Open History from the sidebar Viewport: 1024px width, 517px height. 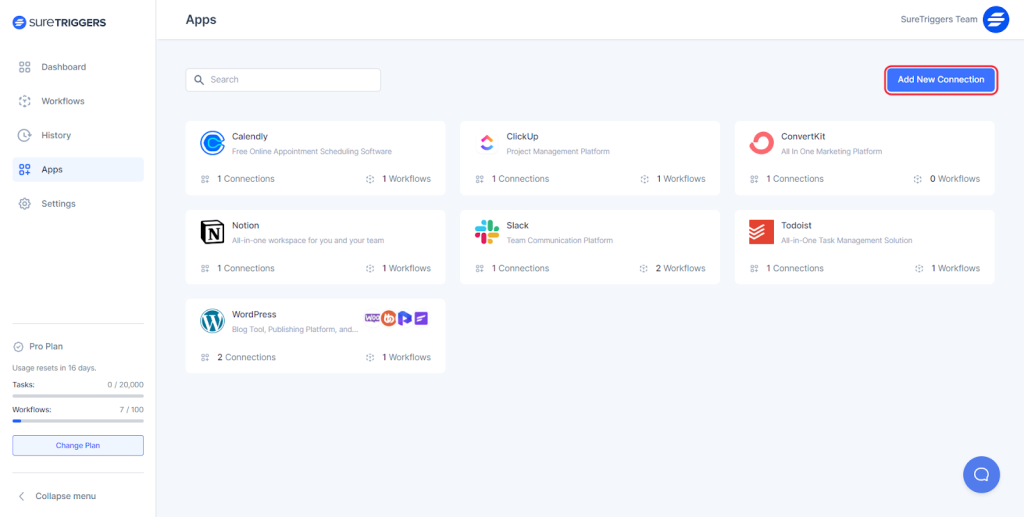[56, 135]
